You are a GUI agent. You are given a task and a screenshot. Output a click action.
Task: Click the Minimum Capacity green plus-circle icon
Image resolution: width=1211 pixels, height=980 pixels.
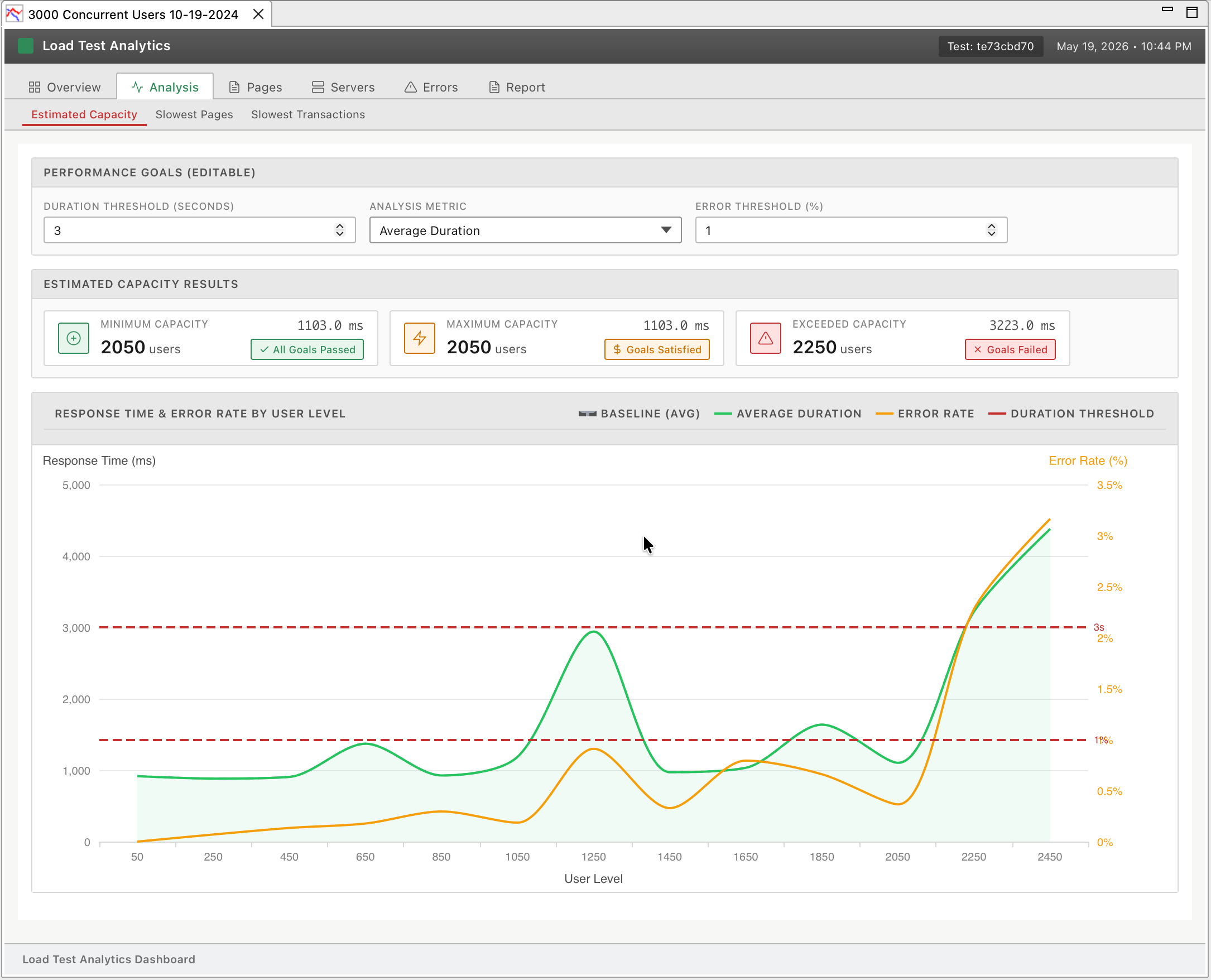pos(74,338)
